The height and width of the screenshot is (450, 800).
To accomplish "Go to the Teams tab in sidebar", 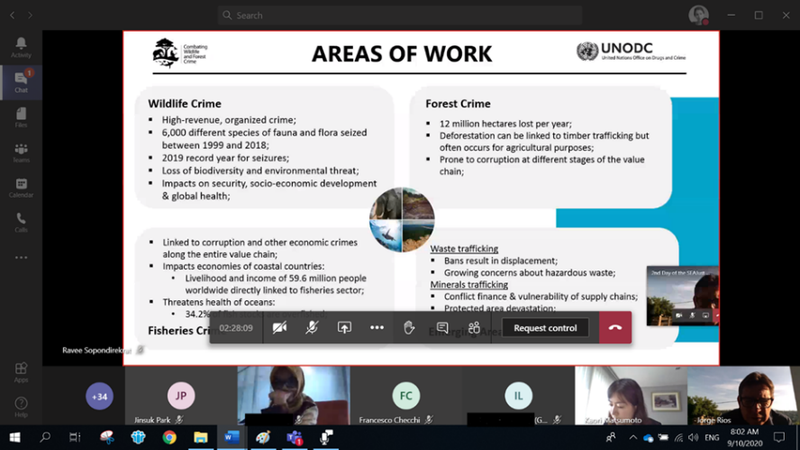I will pyautogui.click(x=21, y=150).
